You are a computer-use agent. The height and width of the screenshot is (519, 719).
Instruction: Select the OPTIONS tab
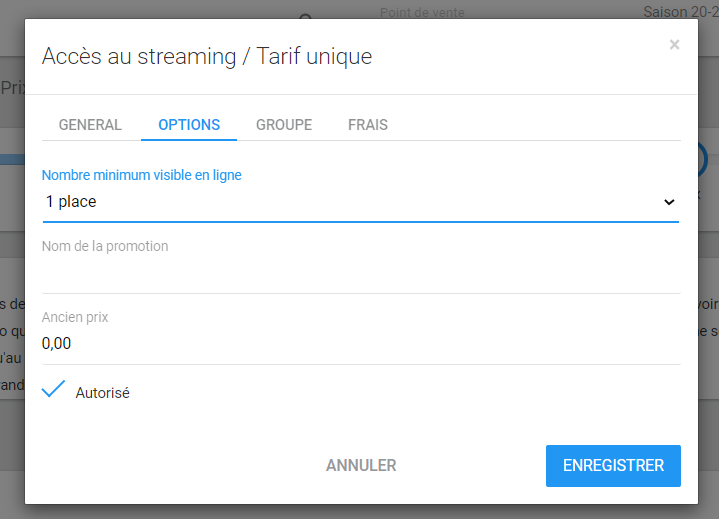pyautogui.click(x=189, y=125)
